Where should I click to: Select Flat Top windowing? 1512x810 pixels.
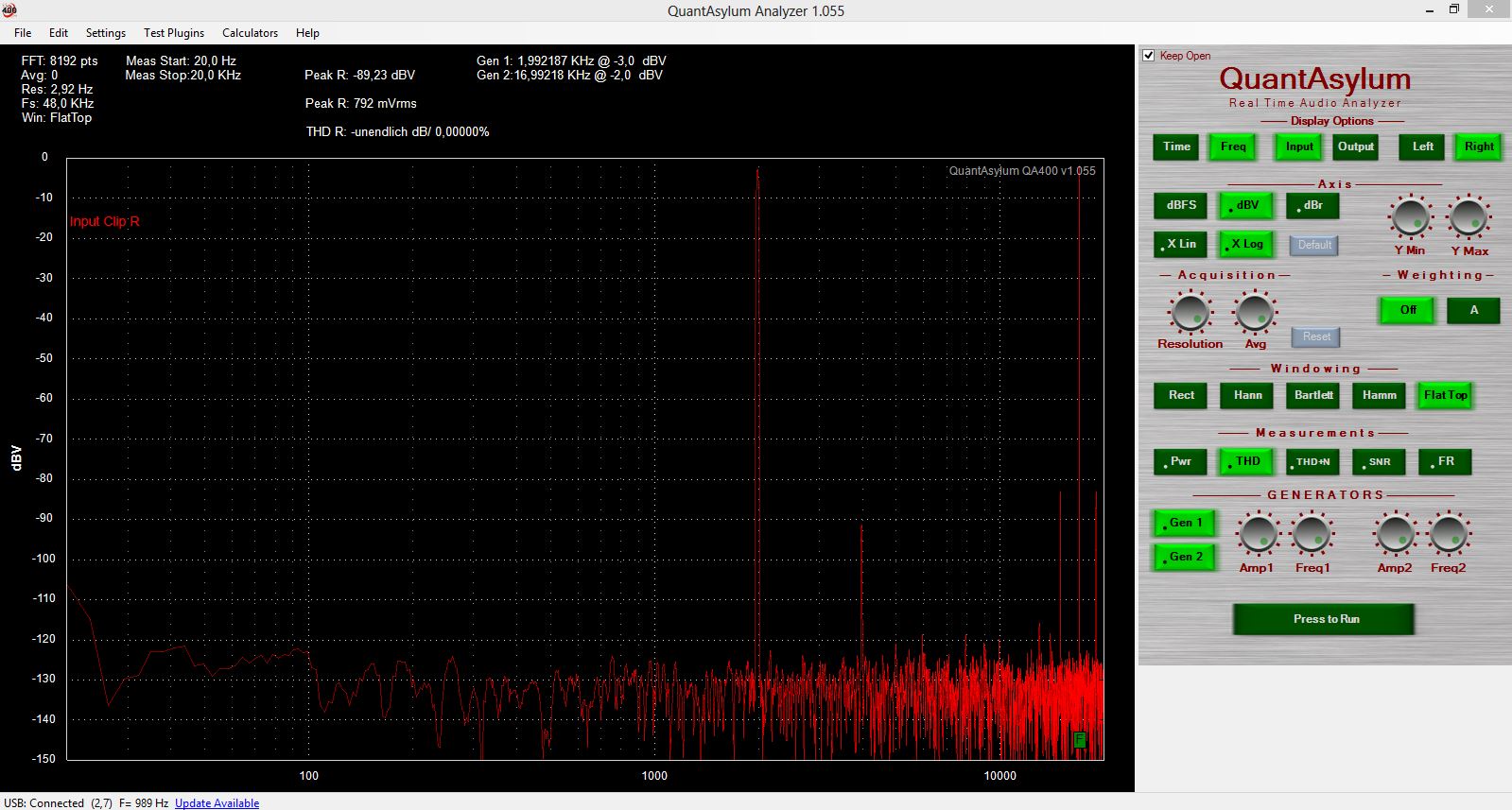(x=1445, y=395)
